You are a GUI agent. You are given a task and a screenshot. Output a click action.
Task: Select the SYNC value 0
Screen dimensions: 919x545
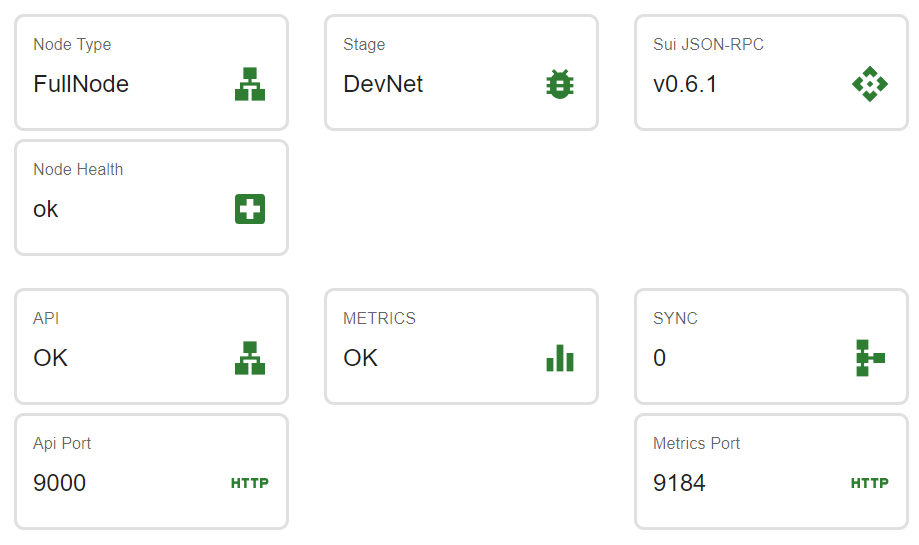click(x=659, y=357)
